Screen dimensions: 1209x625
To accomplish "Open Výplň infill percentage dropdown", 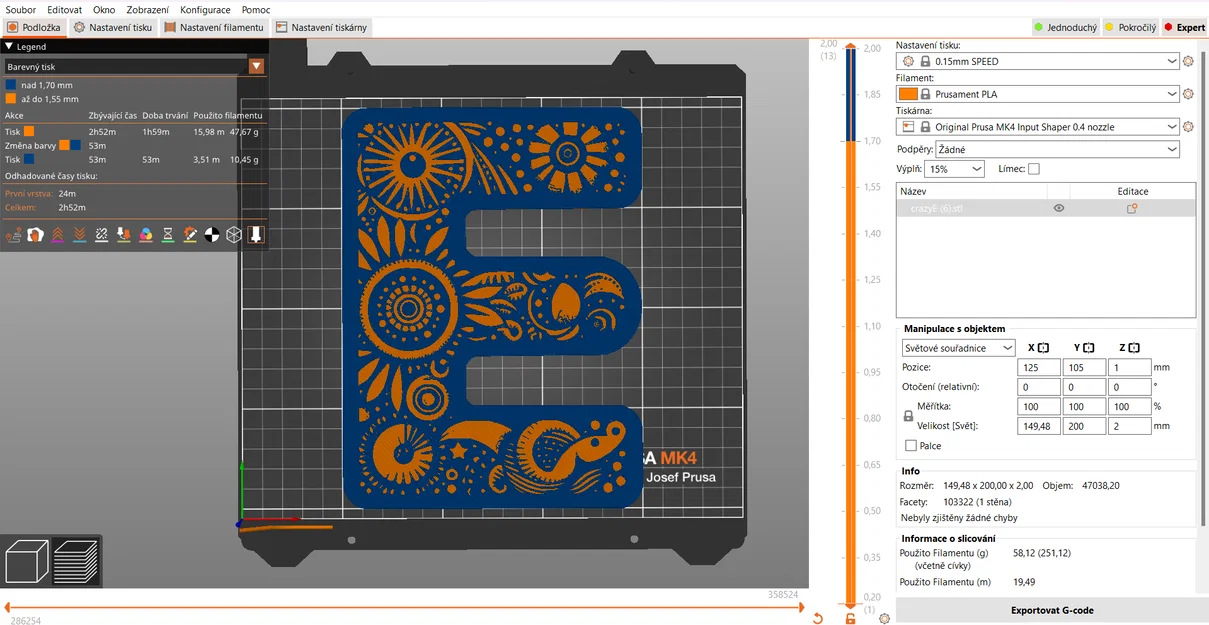I will pyautogui.click(x=955, y=169).
